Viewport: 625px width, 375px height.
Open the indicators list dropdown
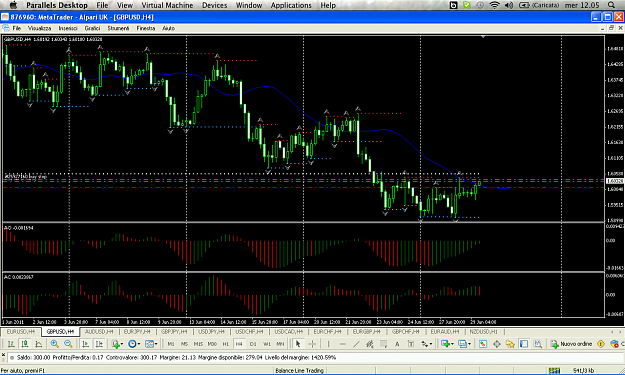[117, 344]
